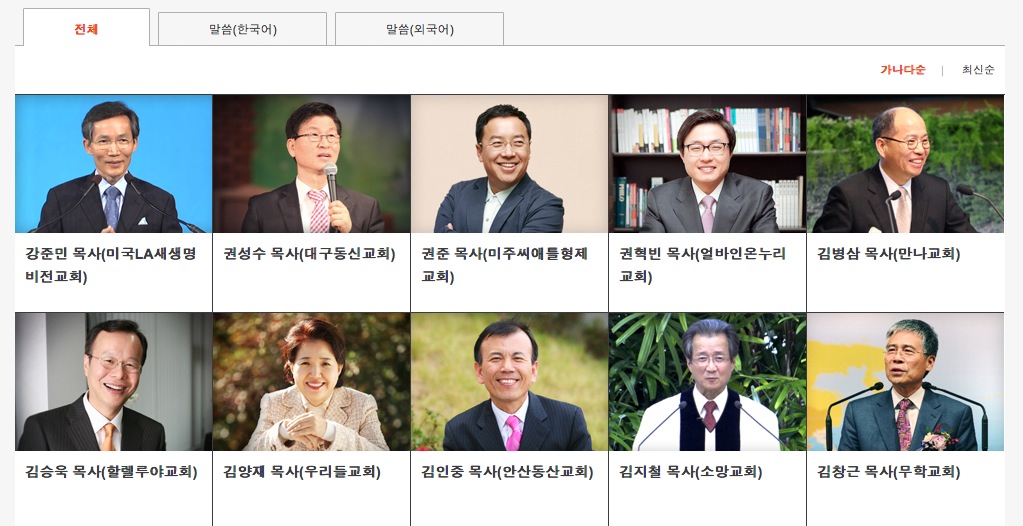
Task: Switch to the 말씀(한국어) tab
Action: coord(242,29)
